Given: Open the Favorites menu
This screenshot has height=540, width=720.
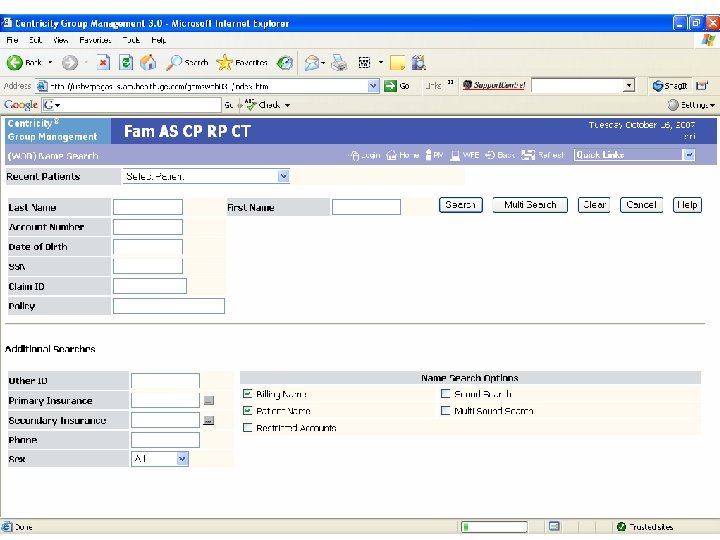Looking at the screenshot, I should 95,40.
